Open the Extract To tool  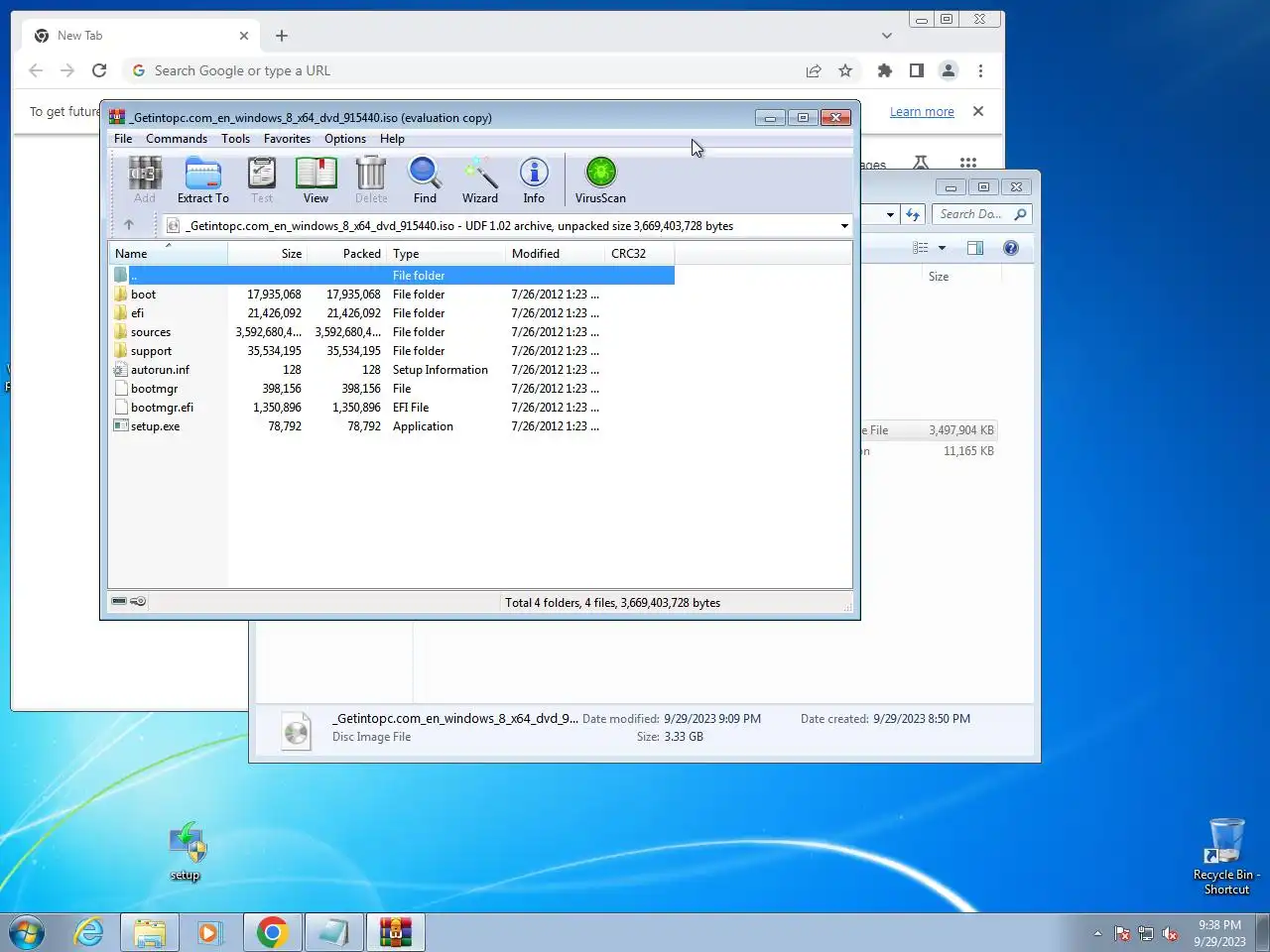click(x=203, y=179)
